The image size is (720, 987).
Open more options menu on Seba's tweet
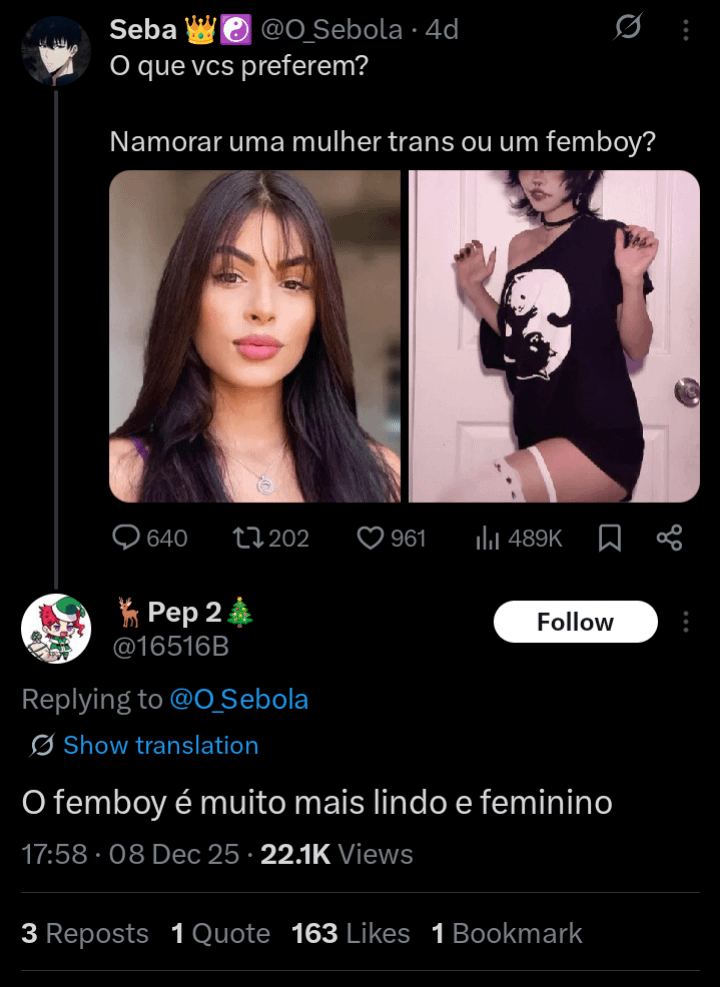tap(686, 30)
